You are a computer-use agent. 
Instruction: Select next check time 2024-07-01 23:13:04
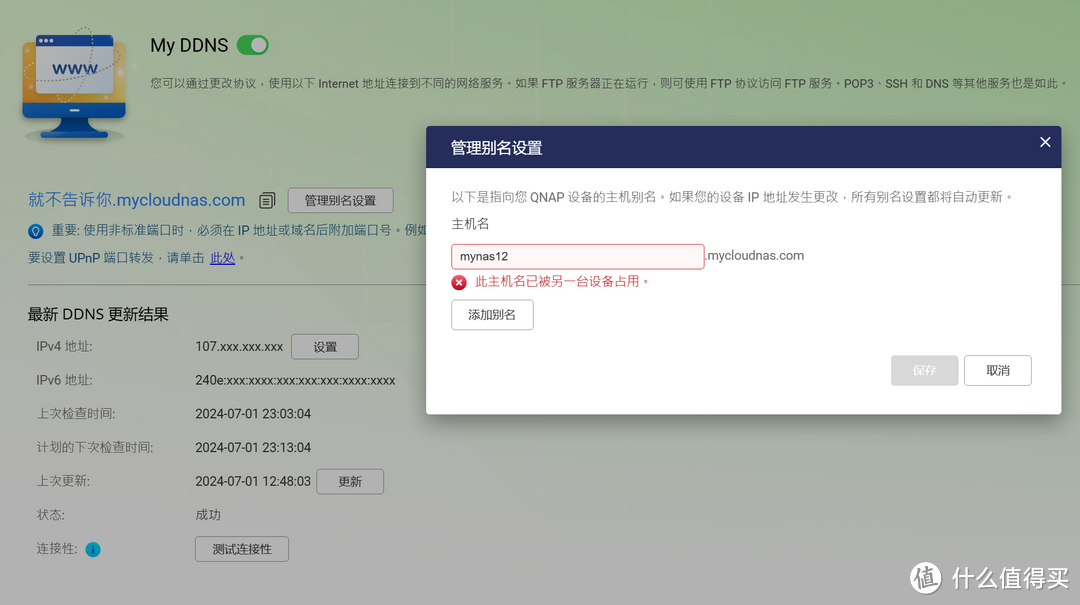click(253, 448)
